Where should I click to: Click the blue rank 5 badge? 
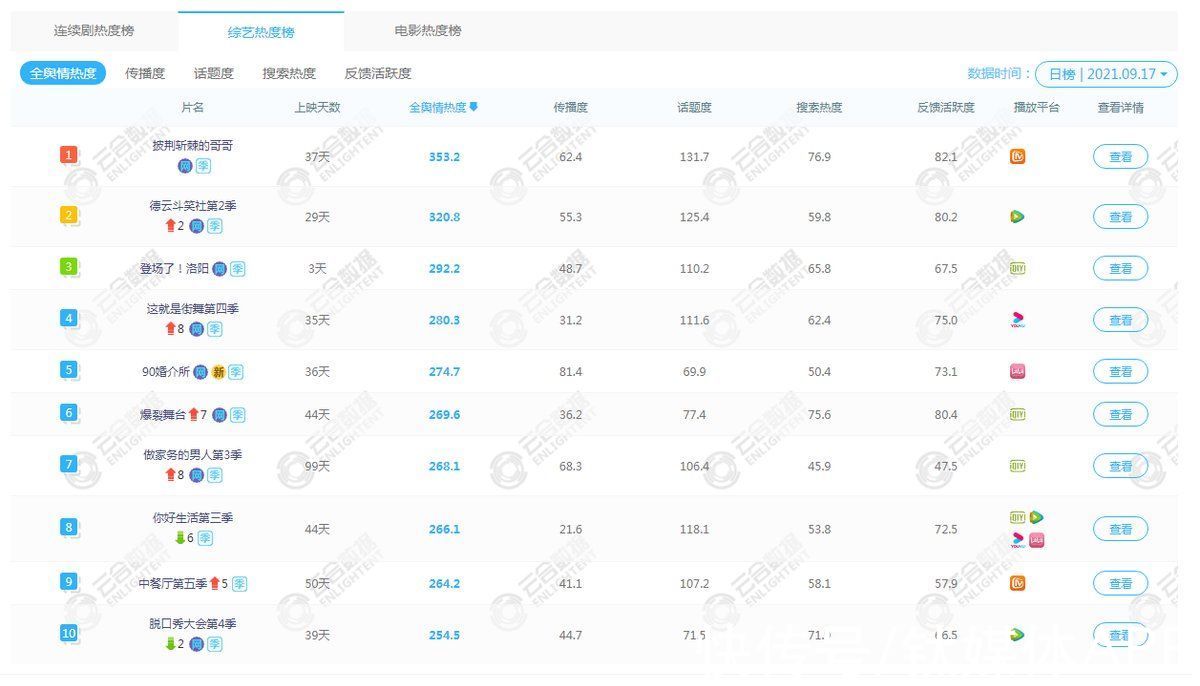click(68, 370)
